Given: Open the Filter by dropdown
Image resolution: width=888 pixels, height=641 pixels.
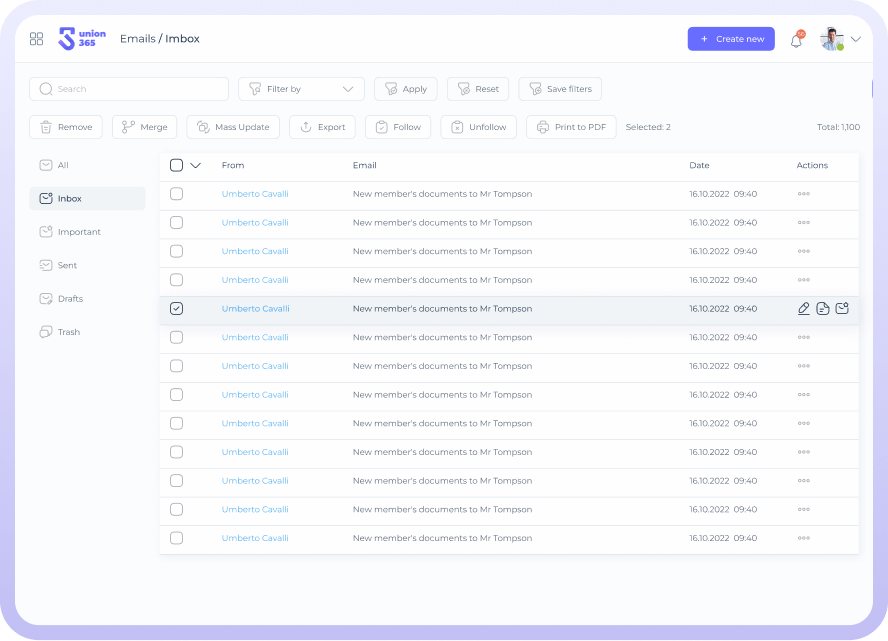Looking at the screenshot, I should [x=301, y=89].
